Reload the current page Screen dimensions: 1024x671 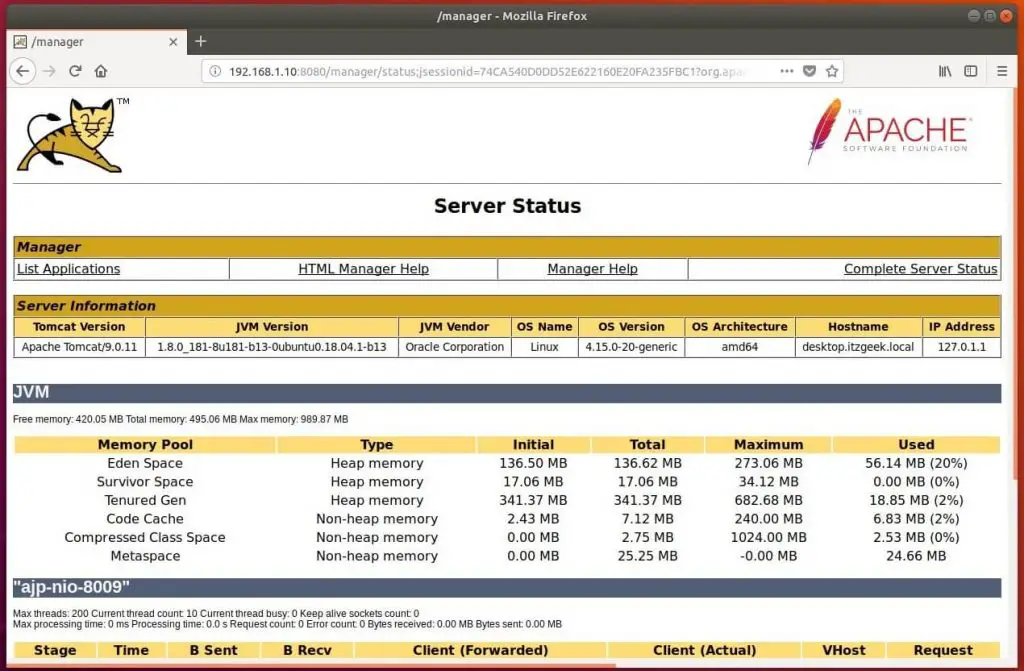pyautogui.click(x=75, y=71)
